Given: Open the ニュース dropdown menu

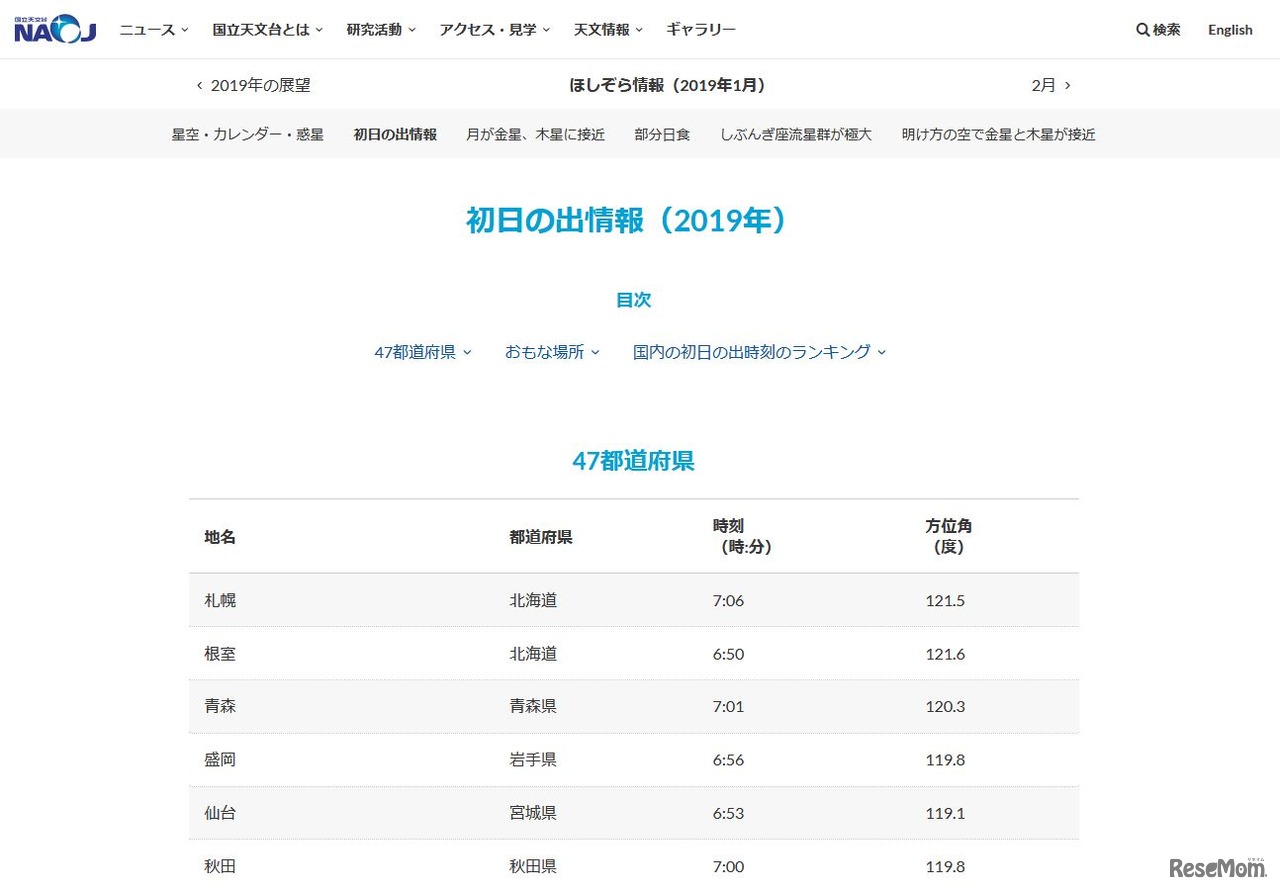Looking at the screenshot, I should coord(153,30).
